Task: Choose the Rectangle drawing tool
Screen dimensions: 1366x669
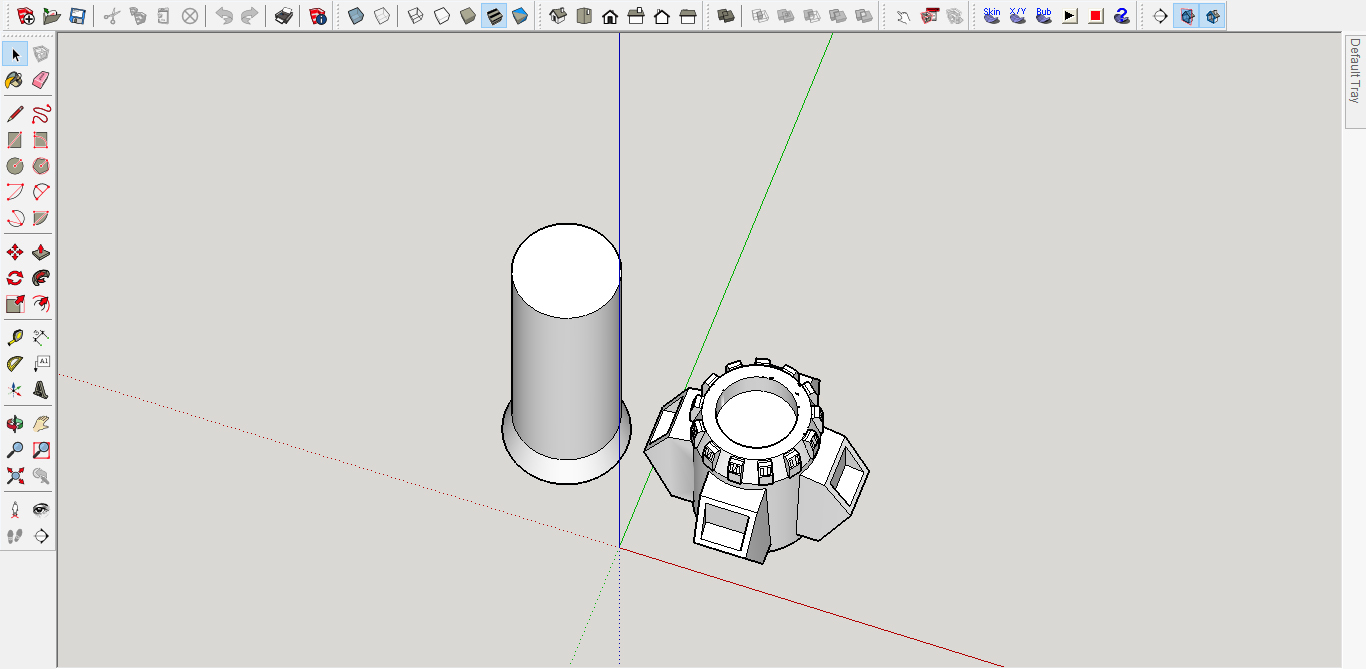Action: click(x=15, y=140)
